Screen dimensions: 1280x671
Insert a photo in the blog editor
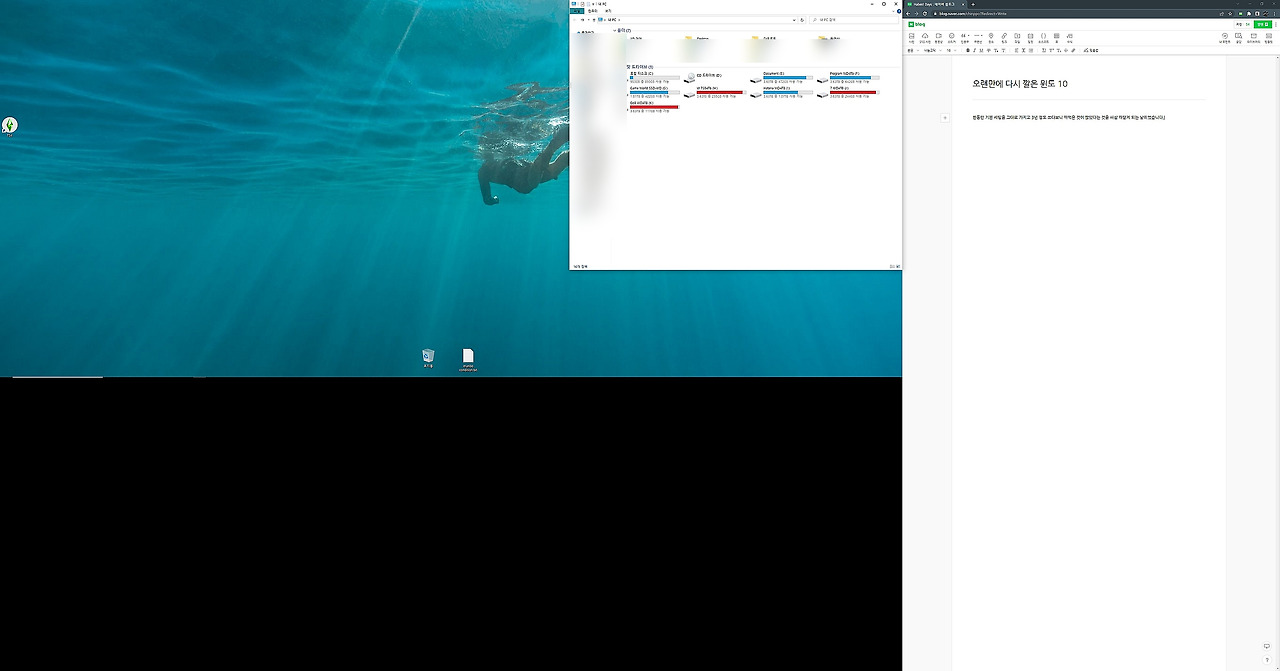coord(911,38)
